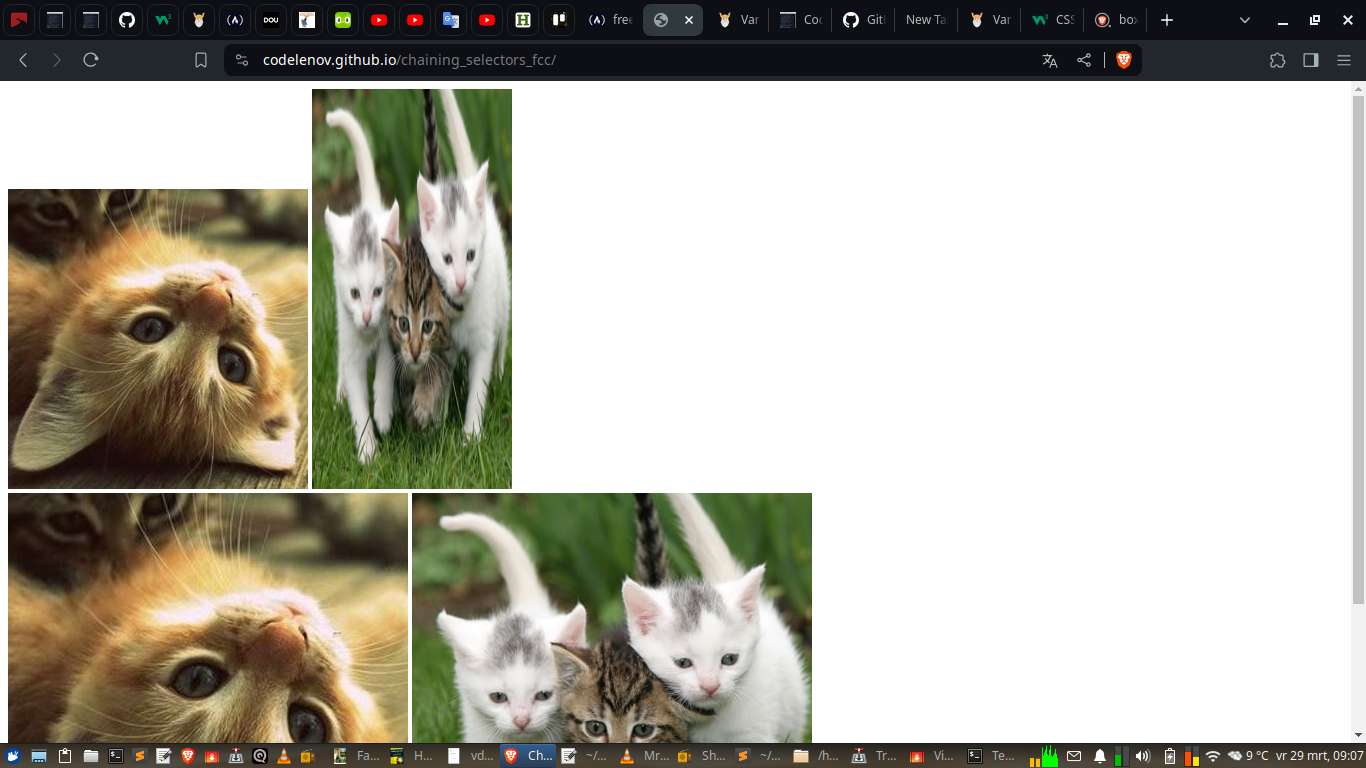Click the upside-down orange cat image
1366x768 pixels.
coord(157,338)
